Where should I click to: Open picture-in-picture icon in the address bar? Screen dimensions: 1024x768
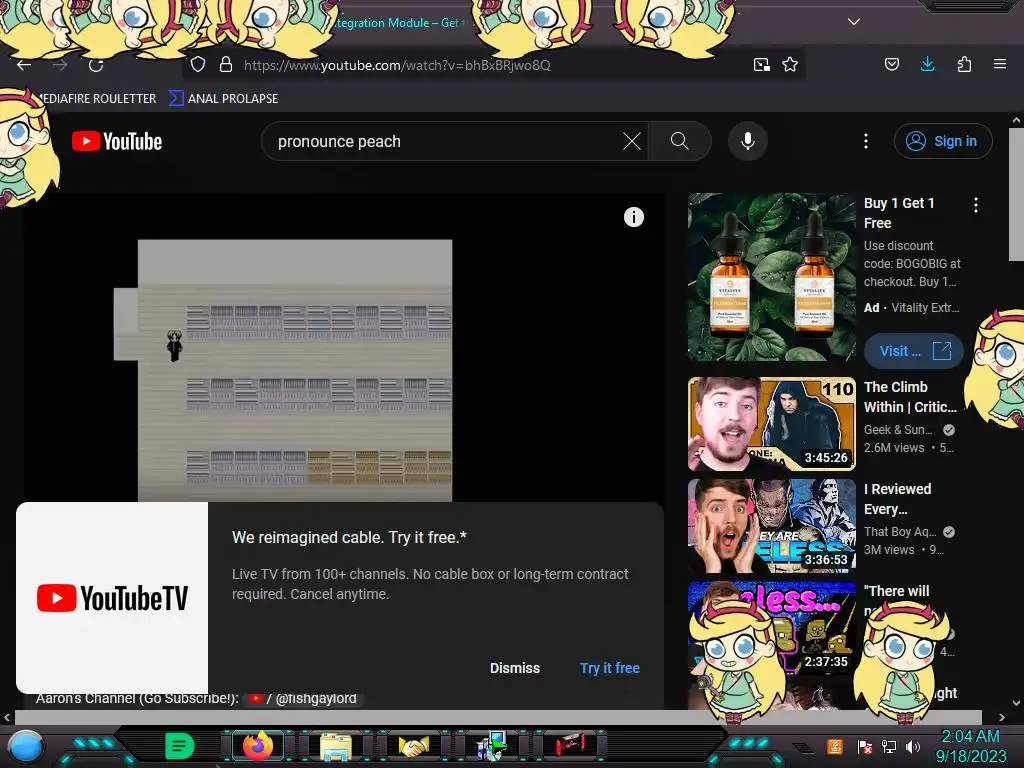[761, 65]
